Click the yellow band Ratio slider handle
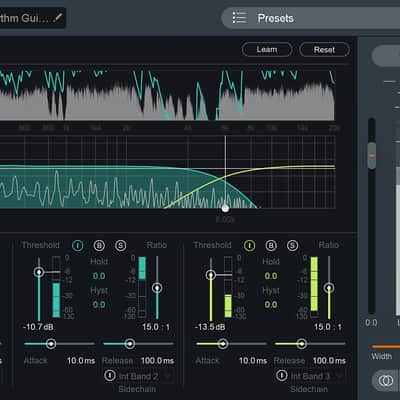Screen dimensions: 400x400 [x=329, y=288]
